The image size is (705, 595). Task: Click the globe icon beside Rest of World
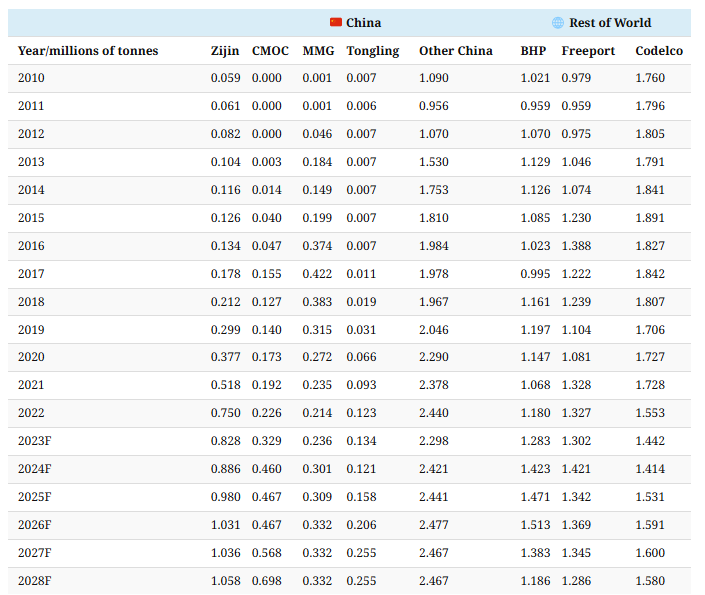[558, 23]
